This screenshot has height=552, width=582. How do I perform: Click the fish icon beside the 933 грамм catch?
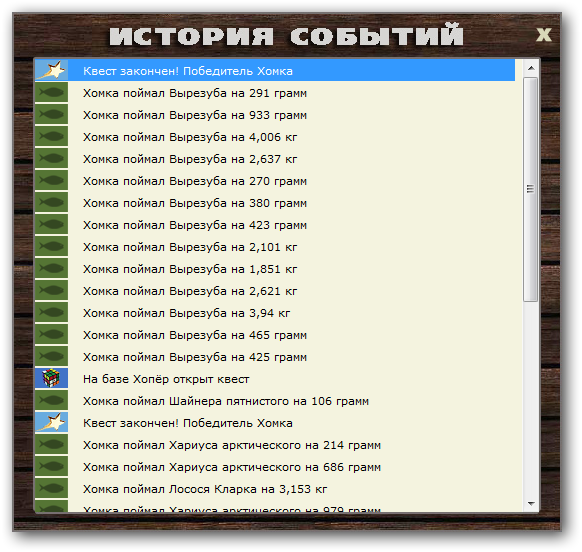click(x=52, y=114)
